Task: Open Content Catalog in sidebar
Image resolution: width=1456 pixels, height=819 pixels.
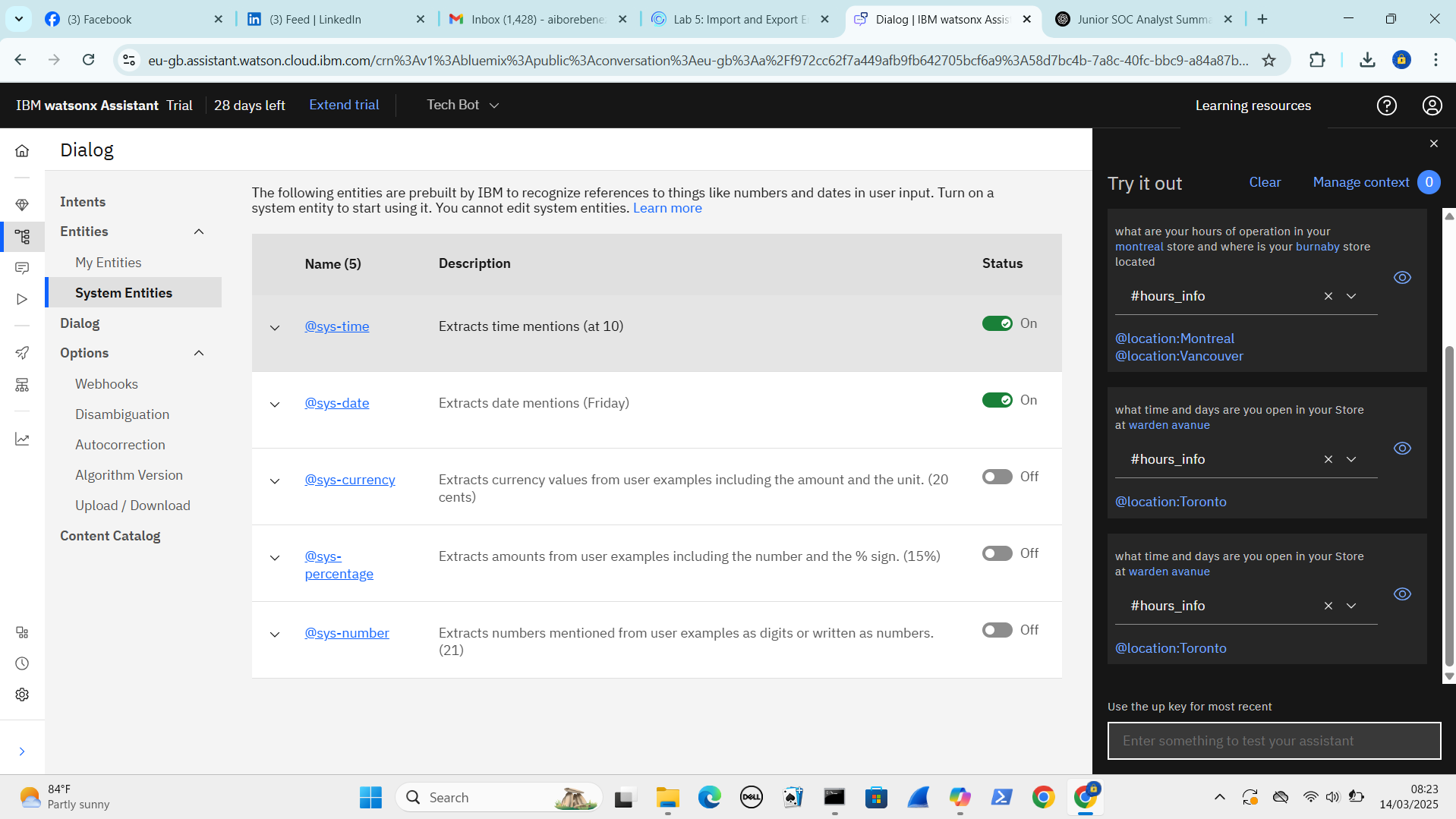Action: click(110, 536)
